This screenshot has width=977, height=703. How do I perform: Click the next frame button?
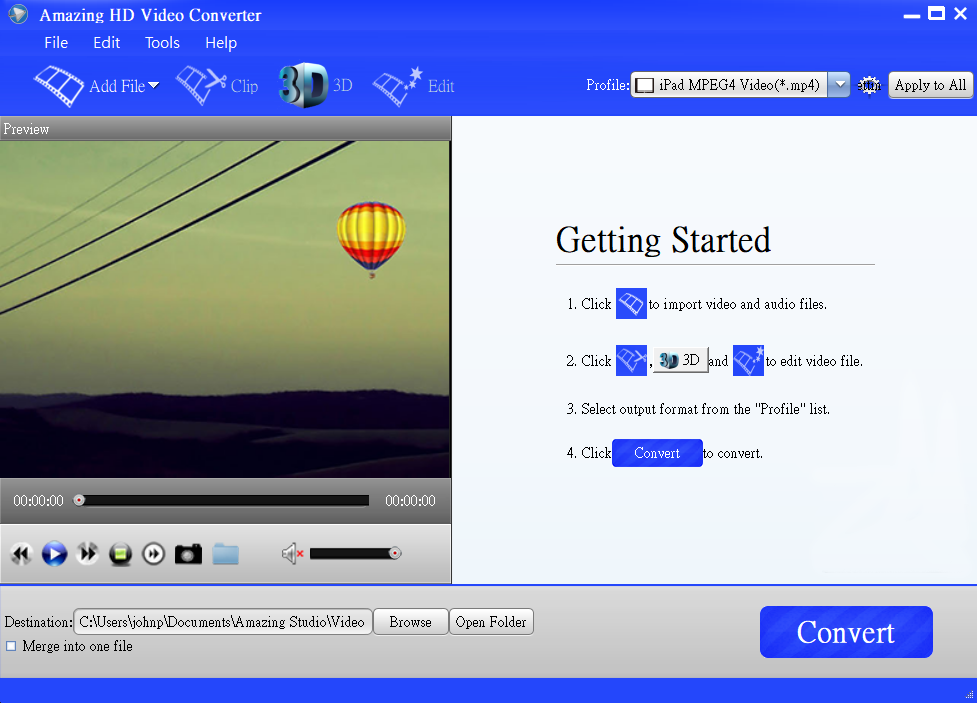tap(153, 553)
